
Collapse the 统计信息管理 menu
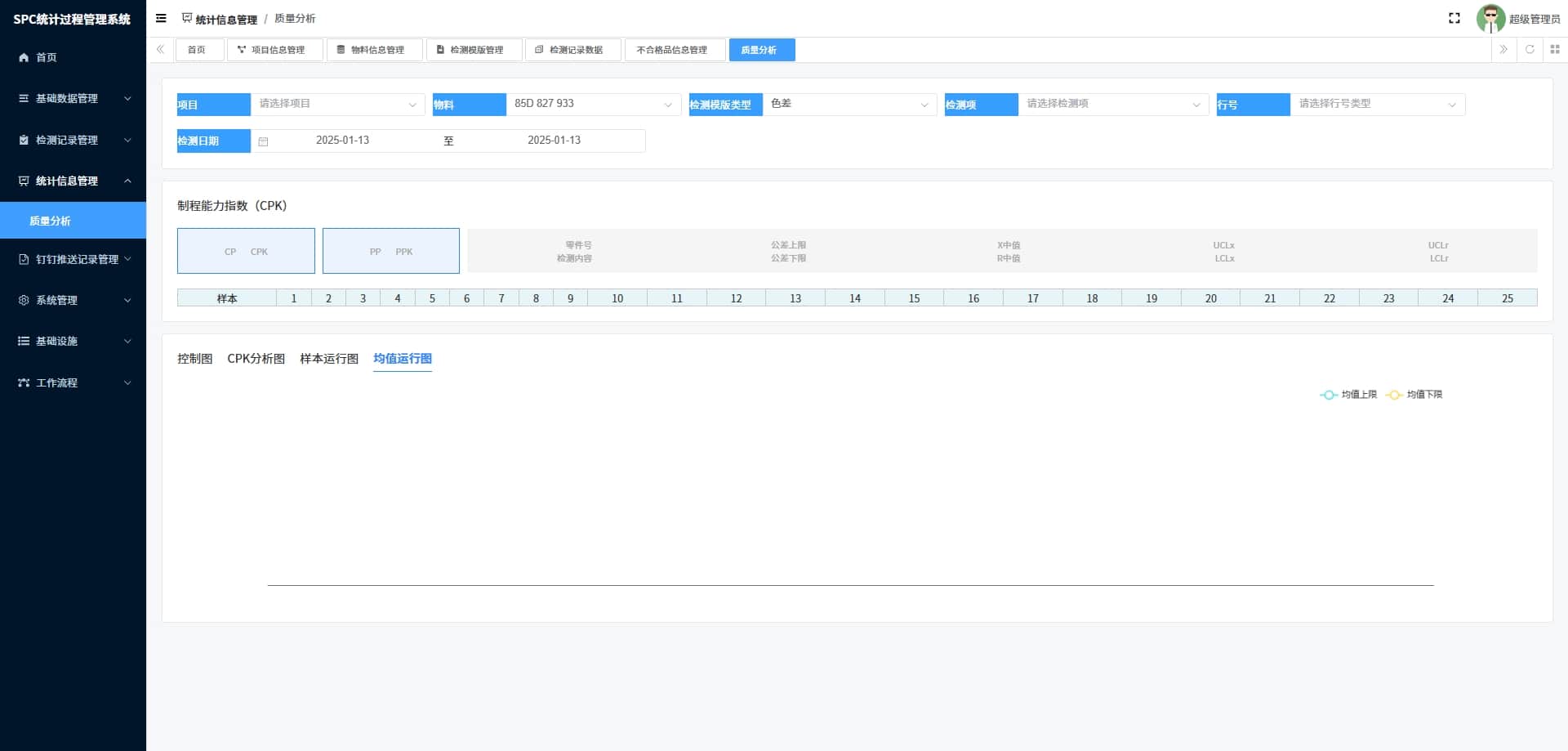pos(127,181)
